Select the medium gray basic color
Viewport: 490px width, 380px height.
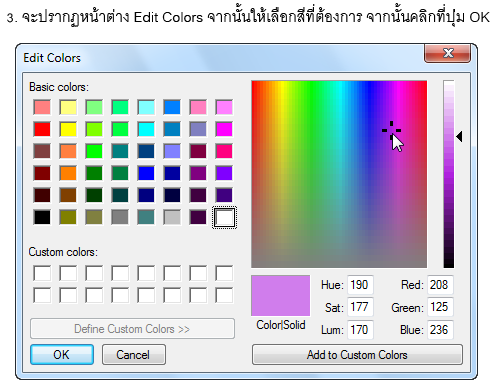120,218
